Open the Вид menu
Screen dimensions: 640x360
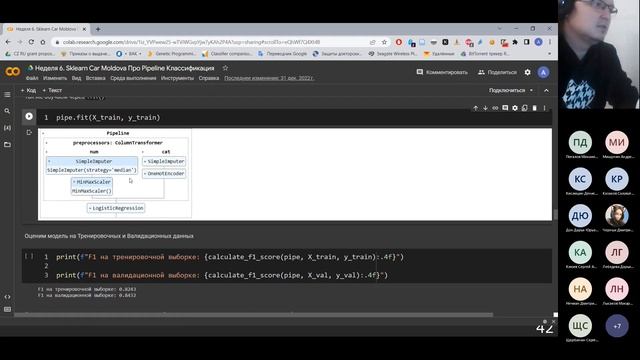[x=76, y=78]
